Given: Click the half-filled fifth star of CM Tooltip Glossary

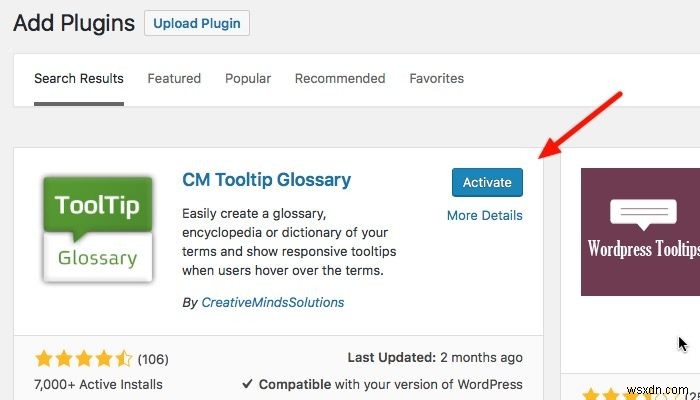Looking at the screenshot, I should click(x=124, y=358).
